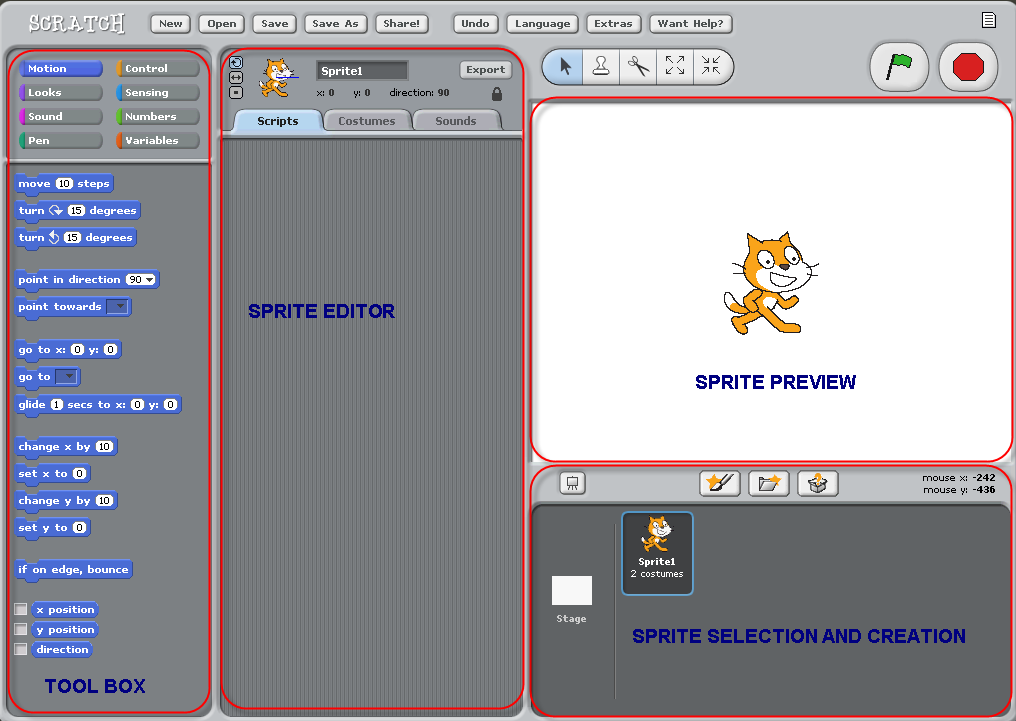Screen dimensions: 1016x721
Task: Choose new sprite from file folder
Action: [768, 483]
